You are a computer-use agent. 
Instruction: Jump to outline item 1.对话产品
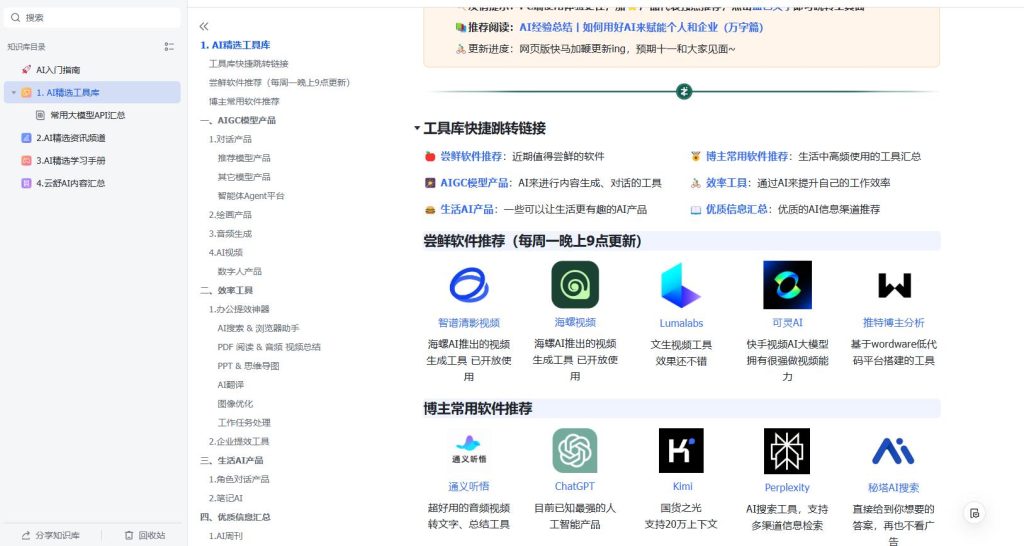coord(230,139)
